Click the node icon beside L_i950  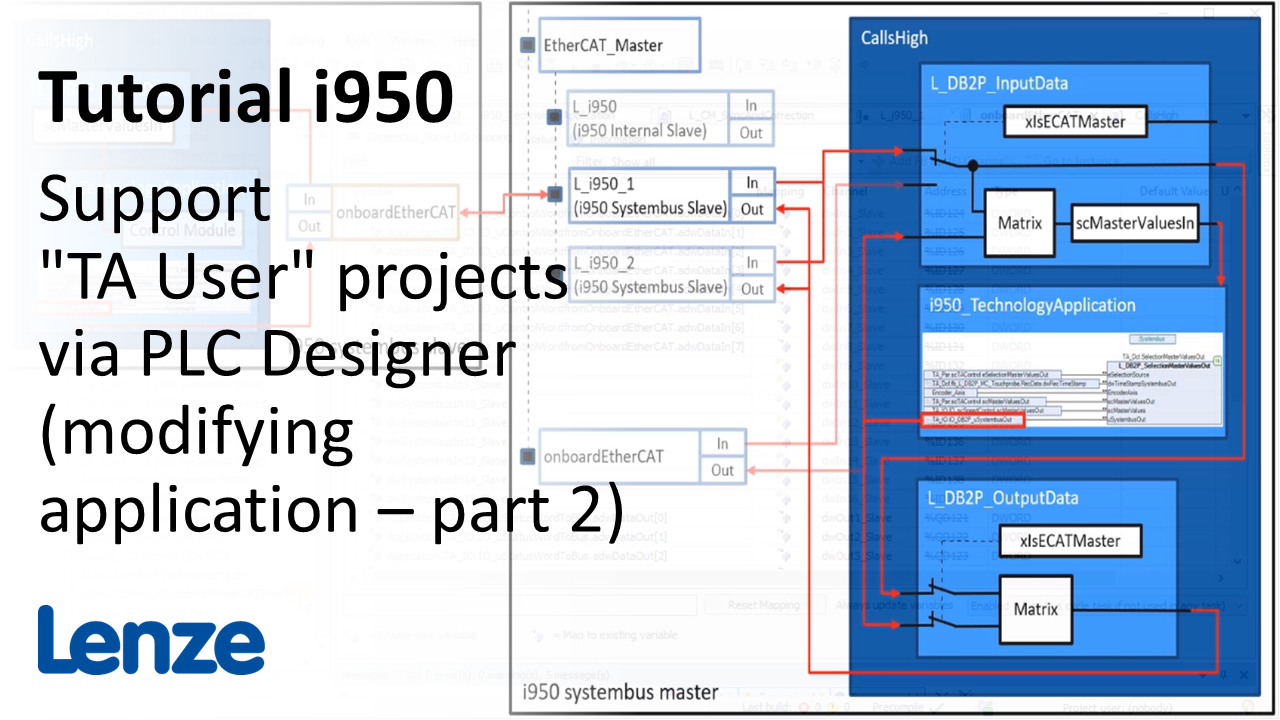tap(554, 117)
